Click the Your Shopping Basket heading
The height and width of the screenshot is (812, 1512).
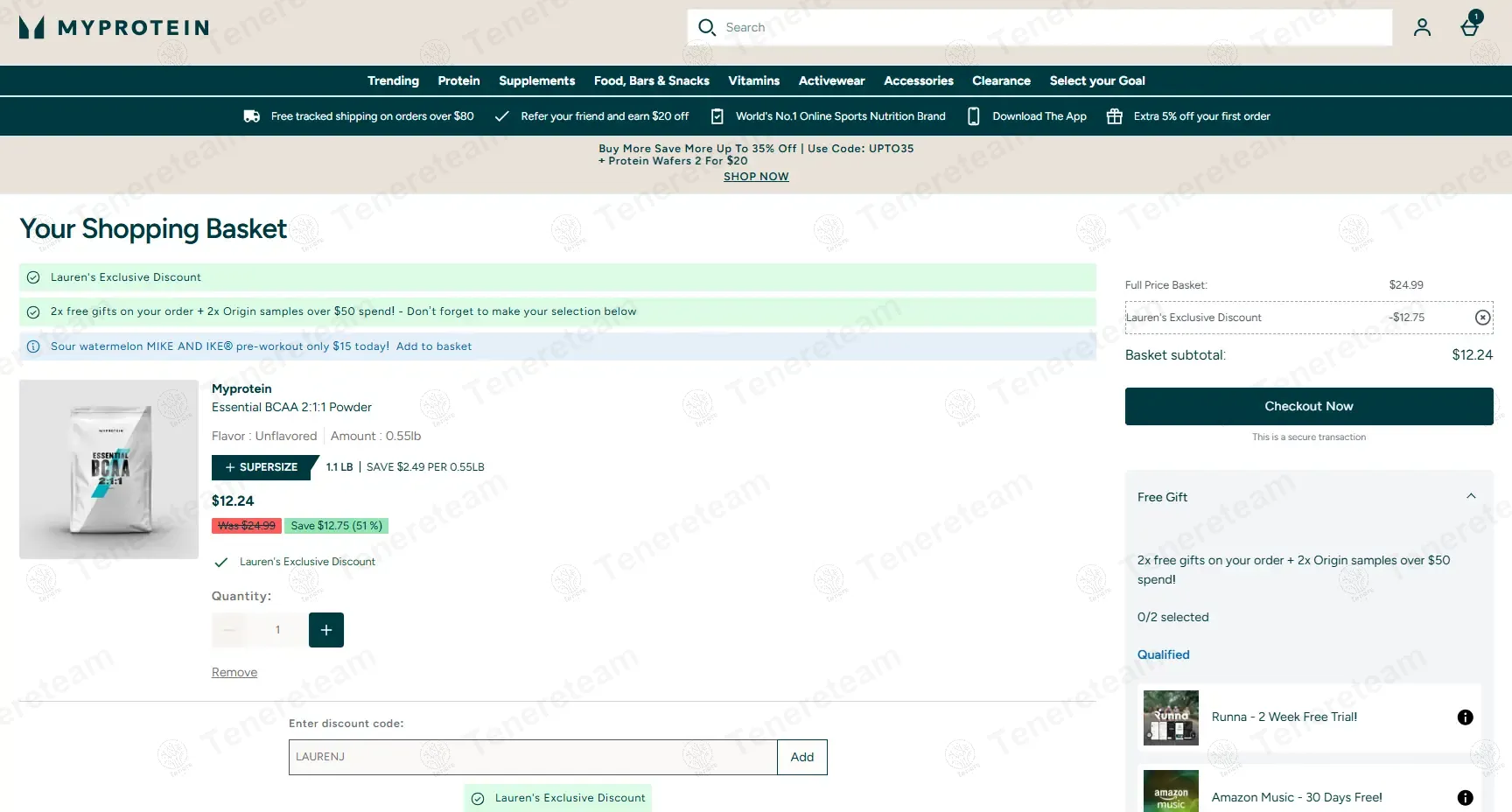point(153,229)
